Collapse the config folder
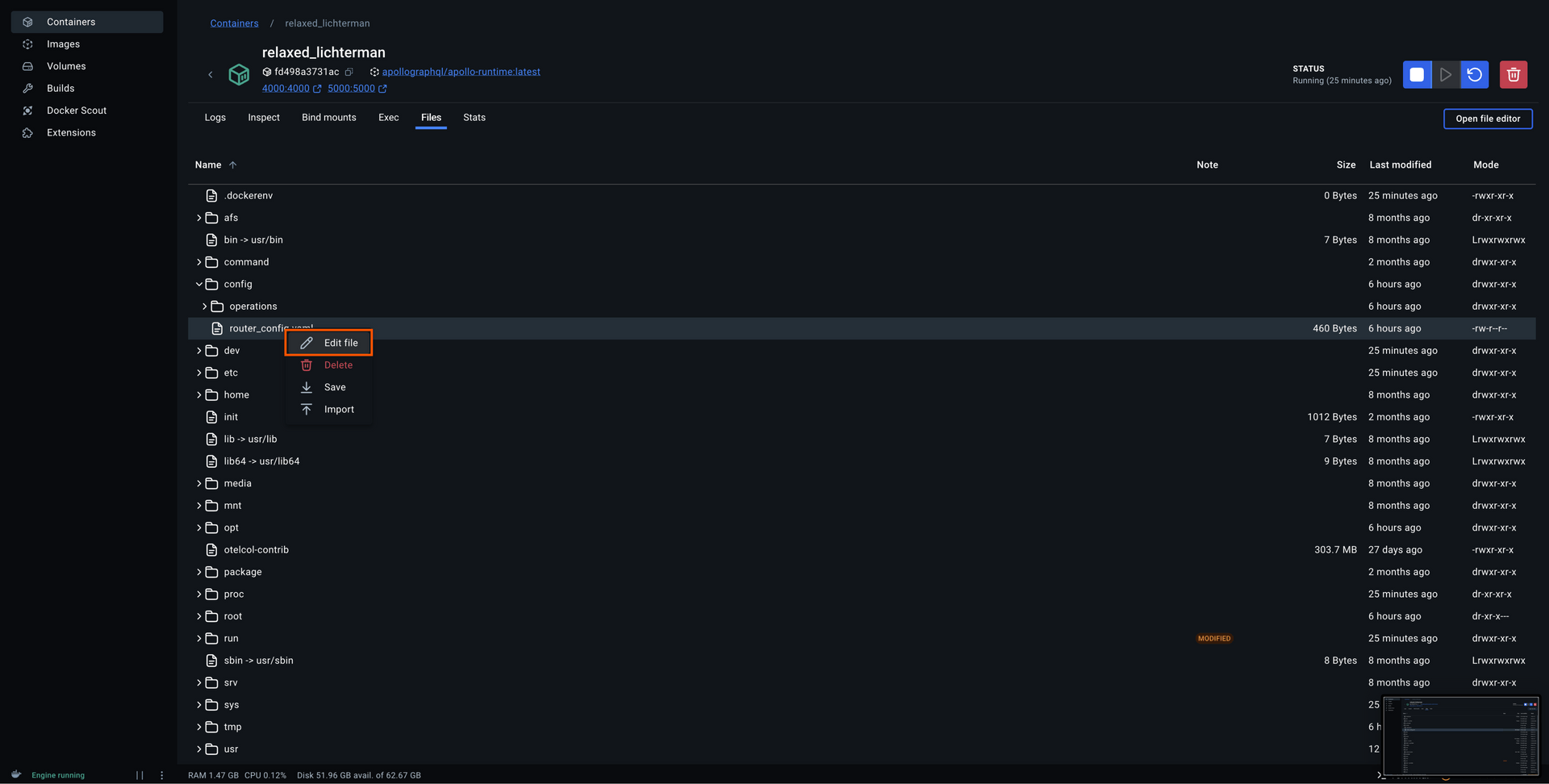This screenshot has height=784, width=1549. click(x=198, y=284)
